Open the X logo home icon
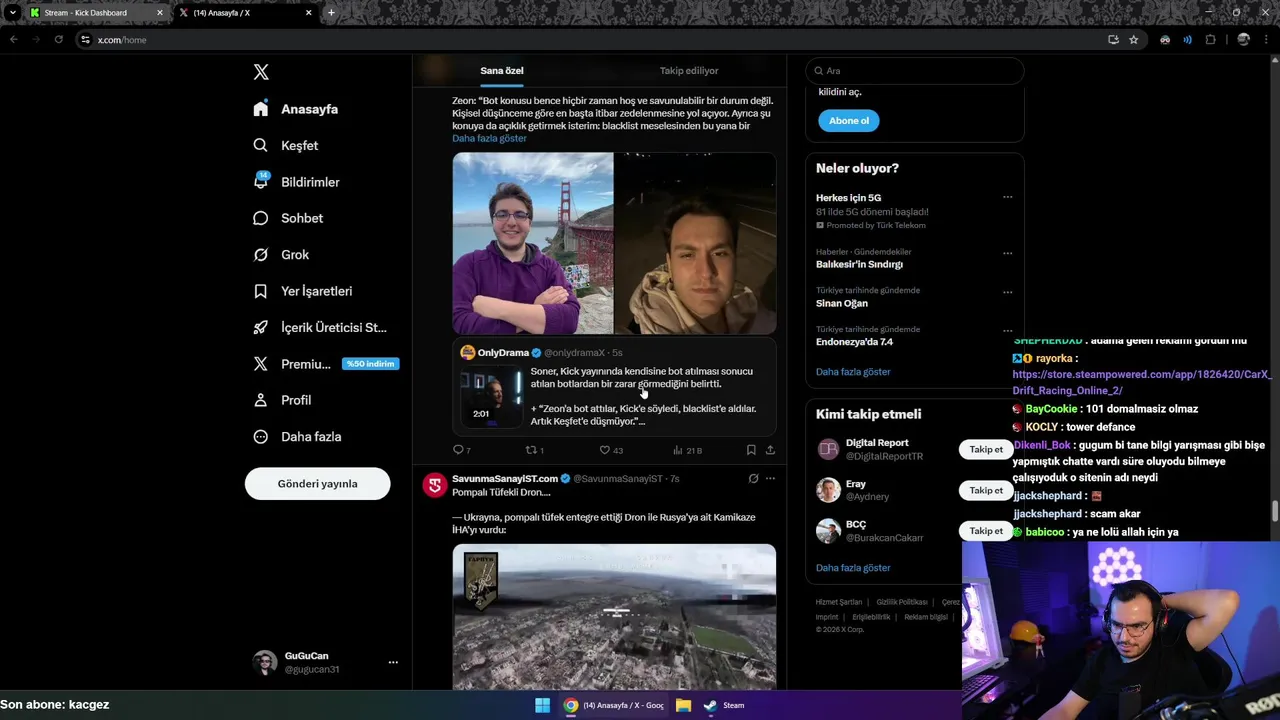The image size is (1280, 720). (x=261, y=72)
